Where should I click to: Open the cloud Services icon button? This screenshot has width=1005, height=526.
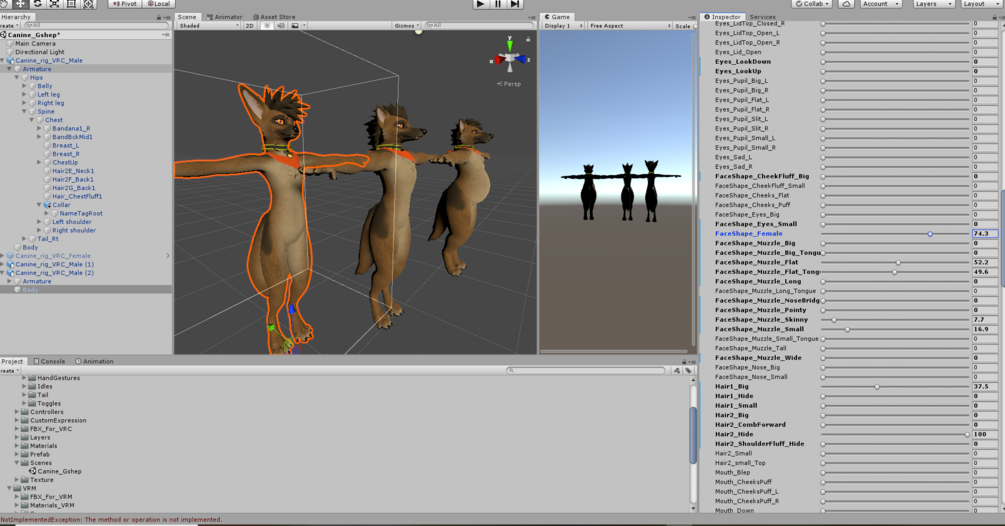pyautogui.click(x=846, y=3)
